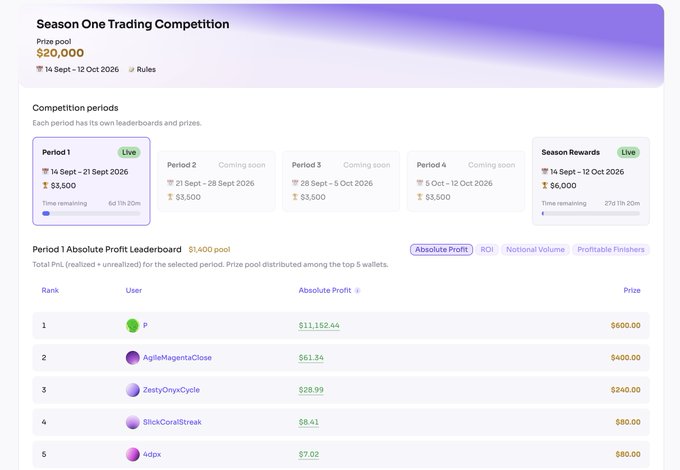Select the Period 4 card
The height and width of the screenshot is (470, 680).
[x=466, y=181]
